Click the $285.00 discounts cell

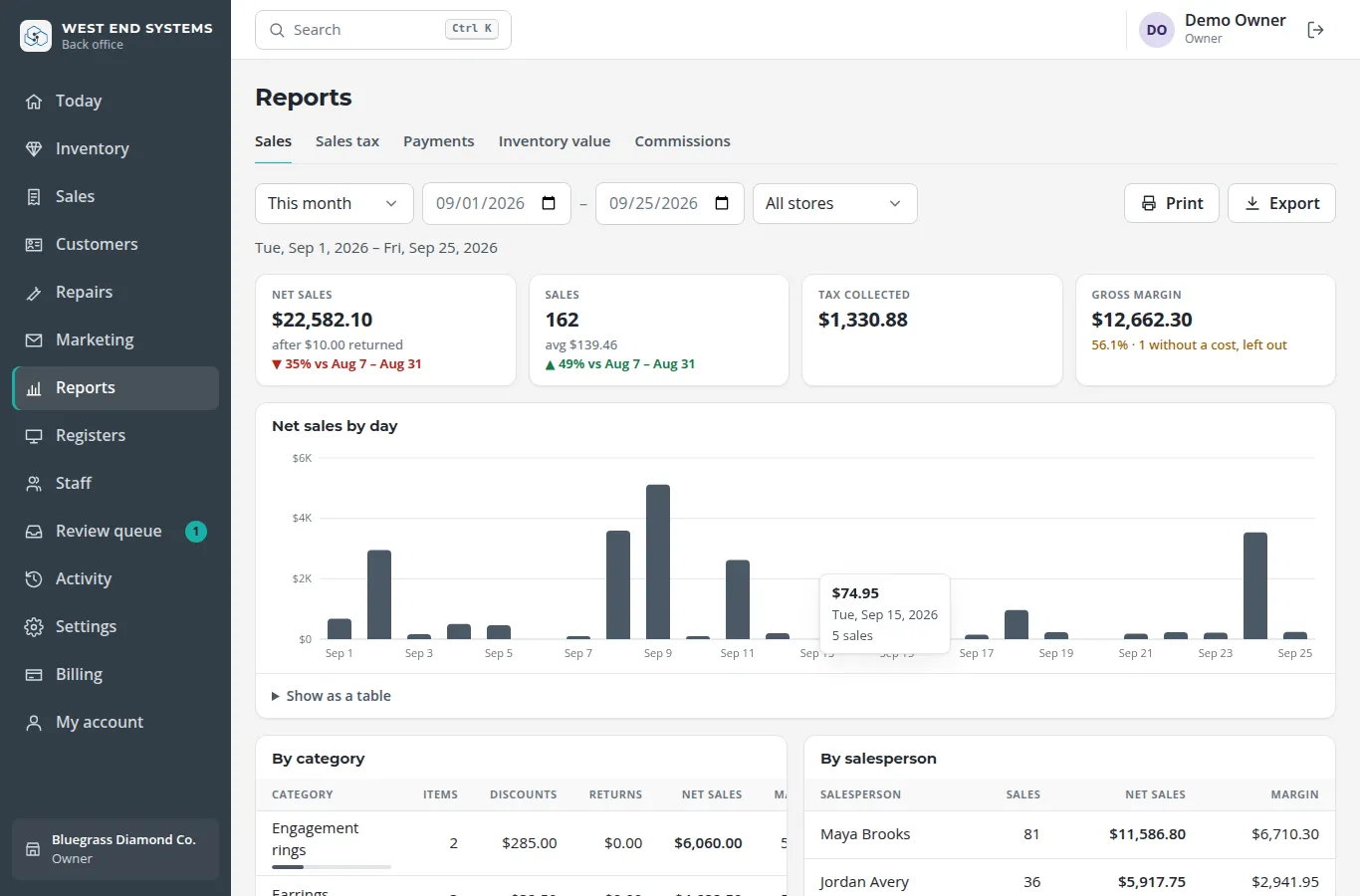tap(530, 843)
